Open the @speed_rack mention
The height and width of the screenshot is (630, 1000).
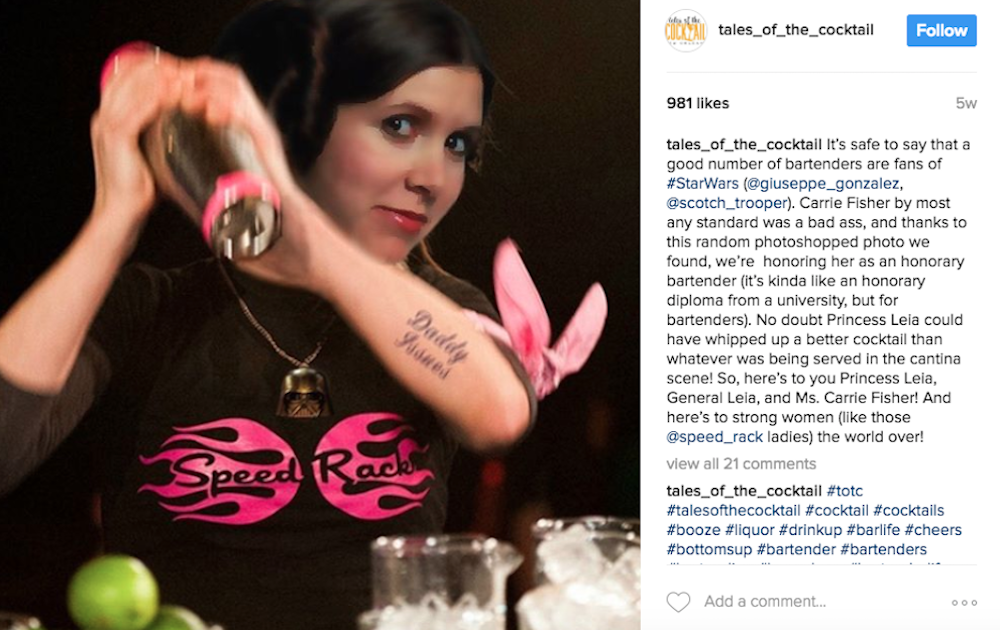coord(714,437)
